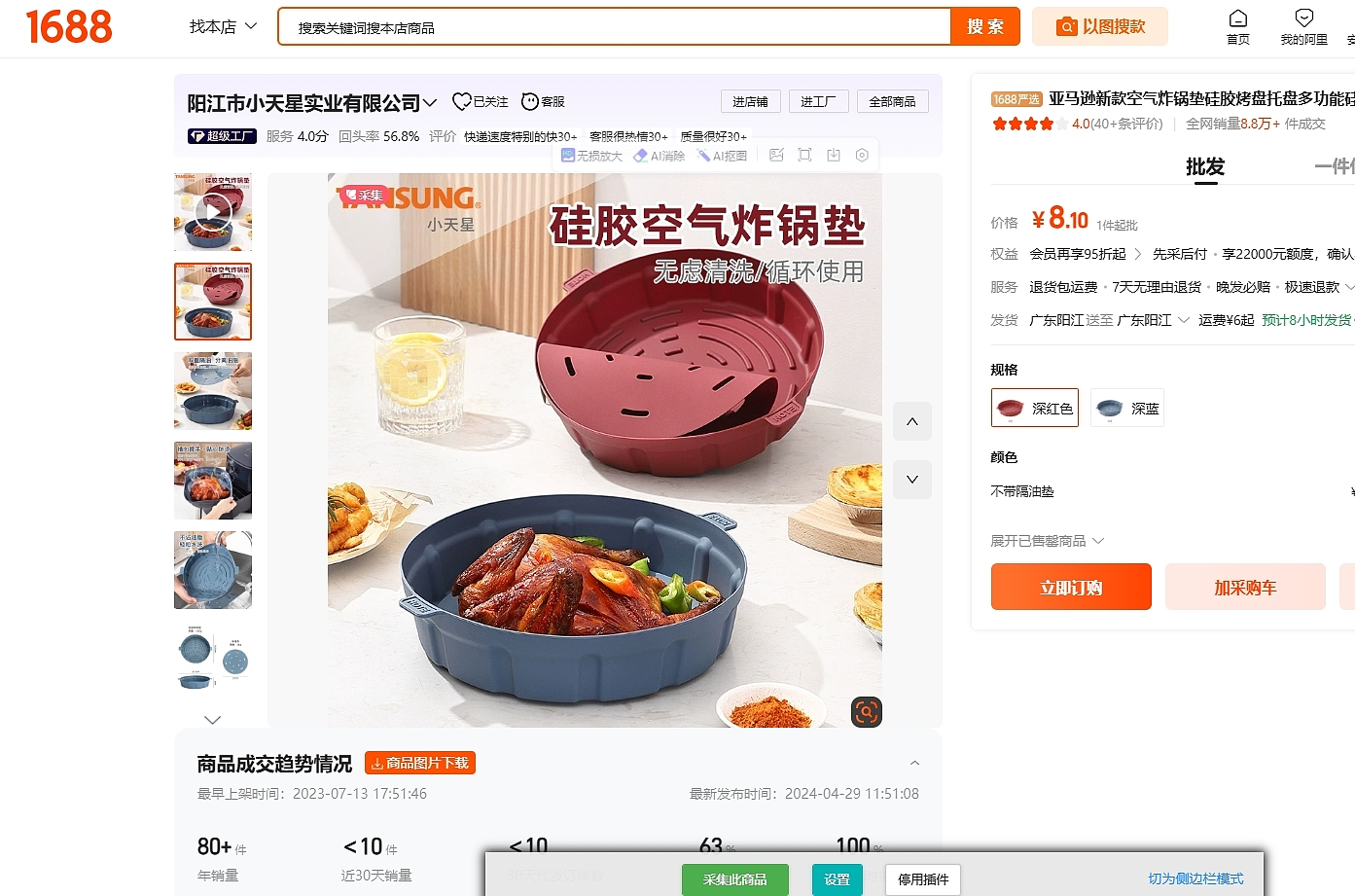
Task: Open the 找本店 search scope dropdown
Action: [x=223, y=26]
